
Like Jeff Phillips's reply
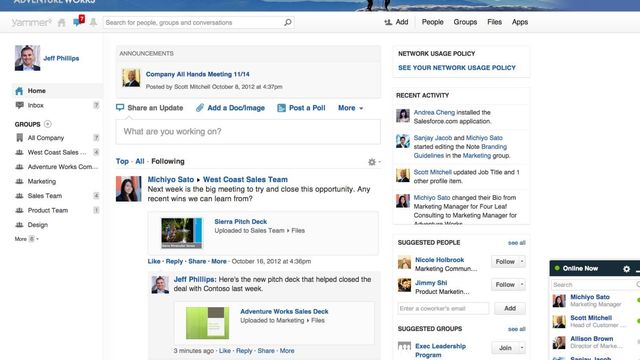224,351
